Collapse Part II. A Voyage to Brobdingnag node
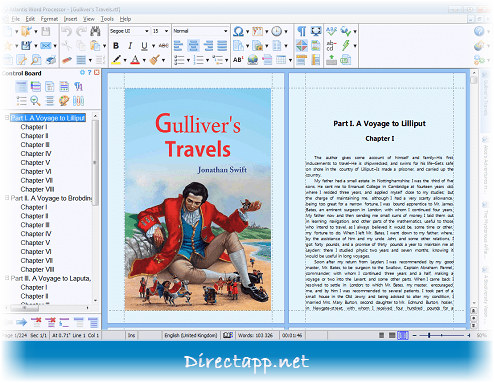 coord(7,198)
